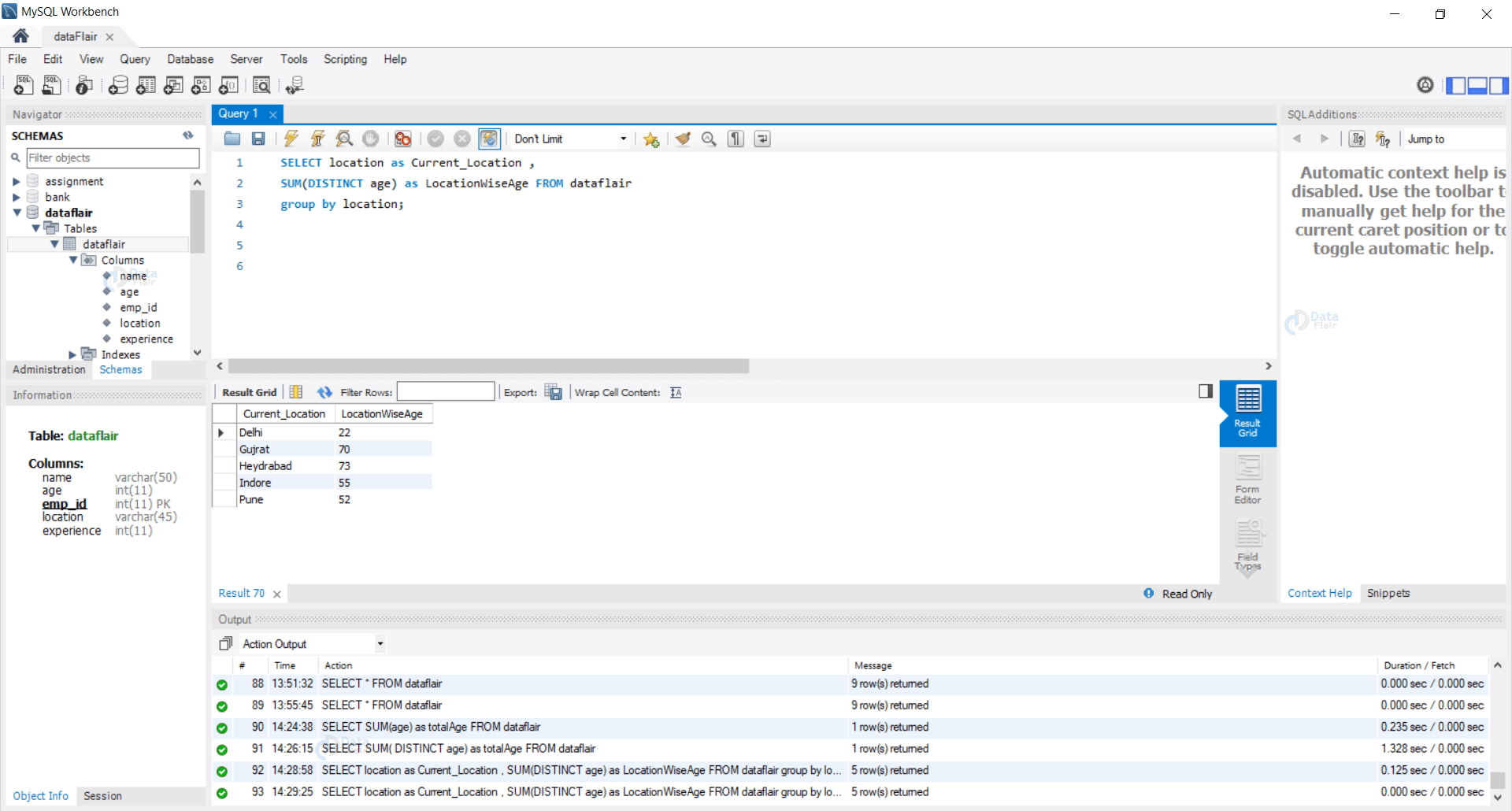Toggle display of invisible characters
This screenshot has height=811, width=1512.
tap(735, 139)
